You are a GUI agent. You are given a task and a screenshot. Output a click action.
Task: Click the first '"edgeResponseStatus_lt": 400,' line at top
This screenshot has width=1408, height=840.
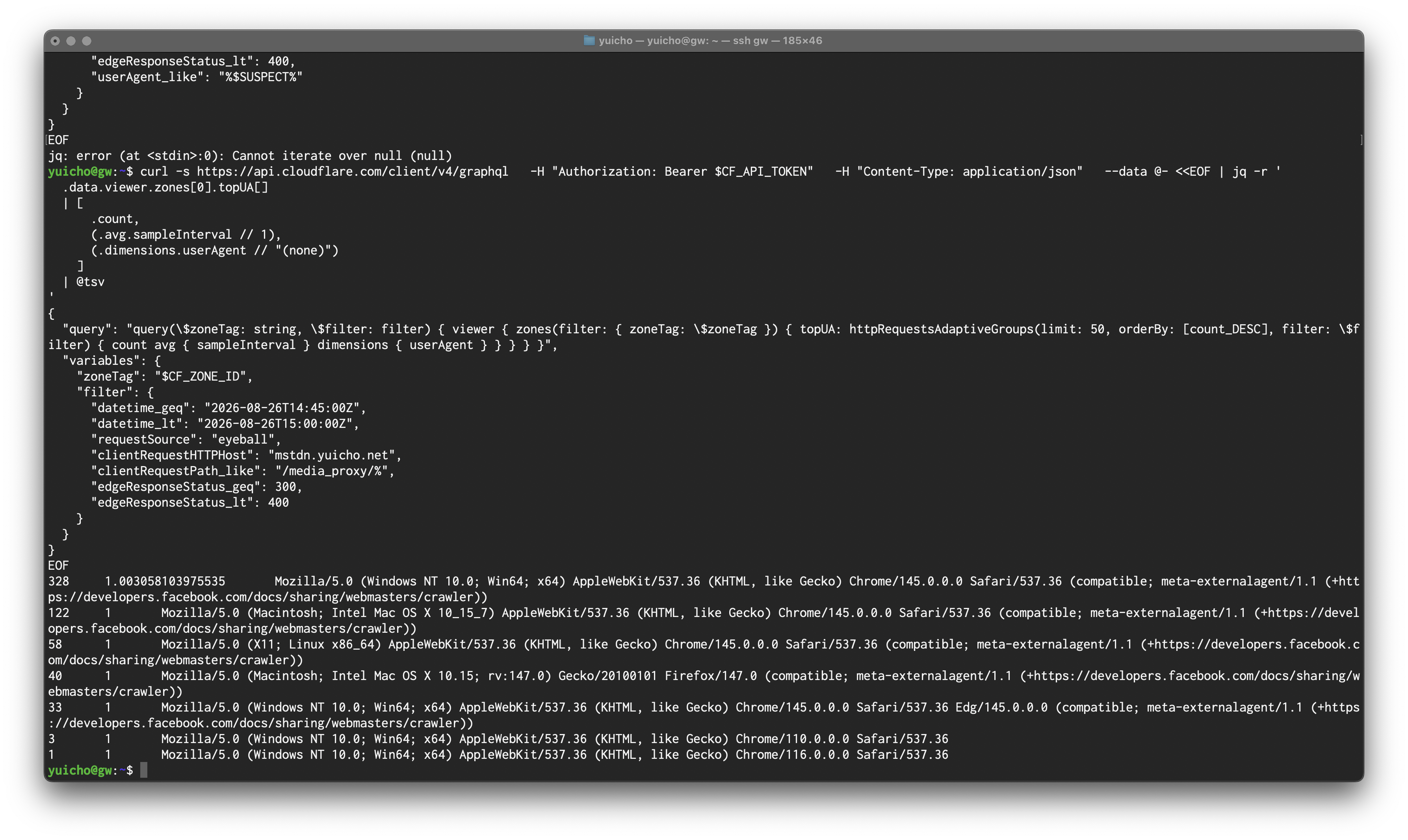[x=193, y=61]
